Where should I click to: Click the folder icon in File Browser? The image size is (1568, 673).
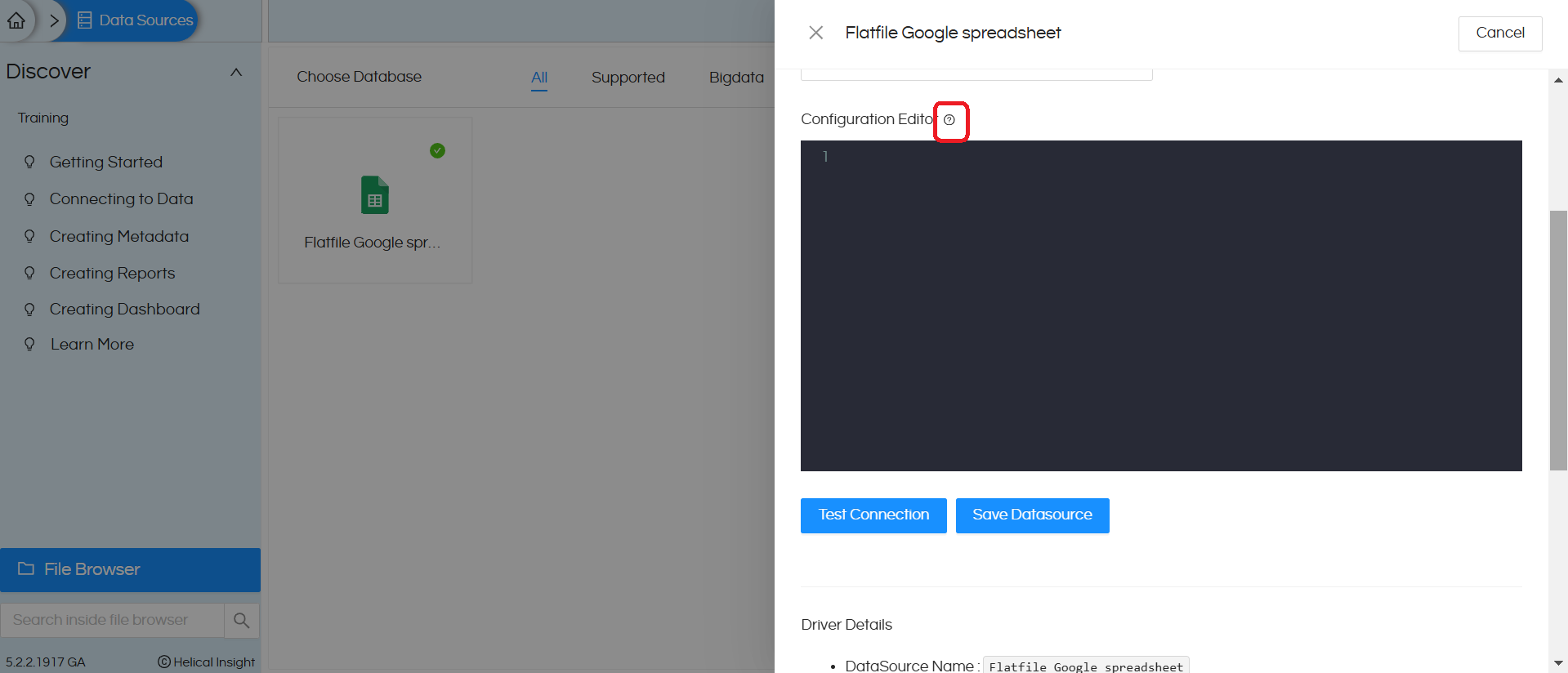point(26,568)
